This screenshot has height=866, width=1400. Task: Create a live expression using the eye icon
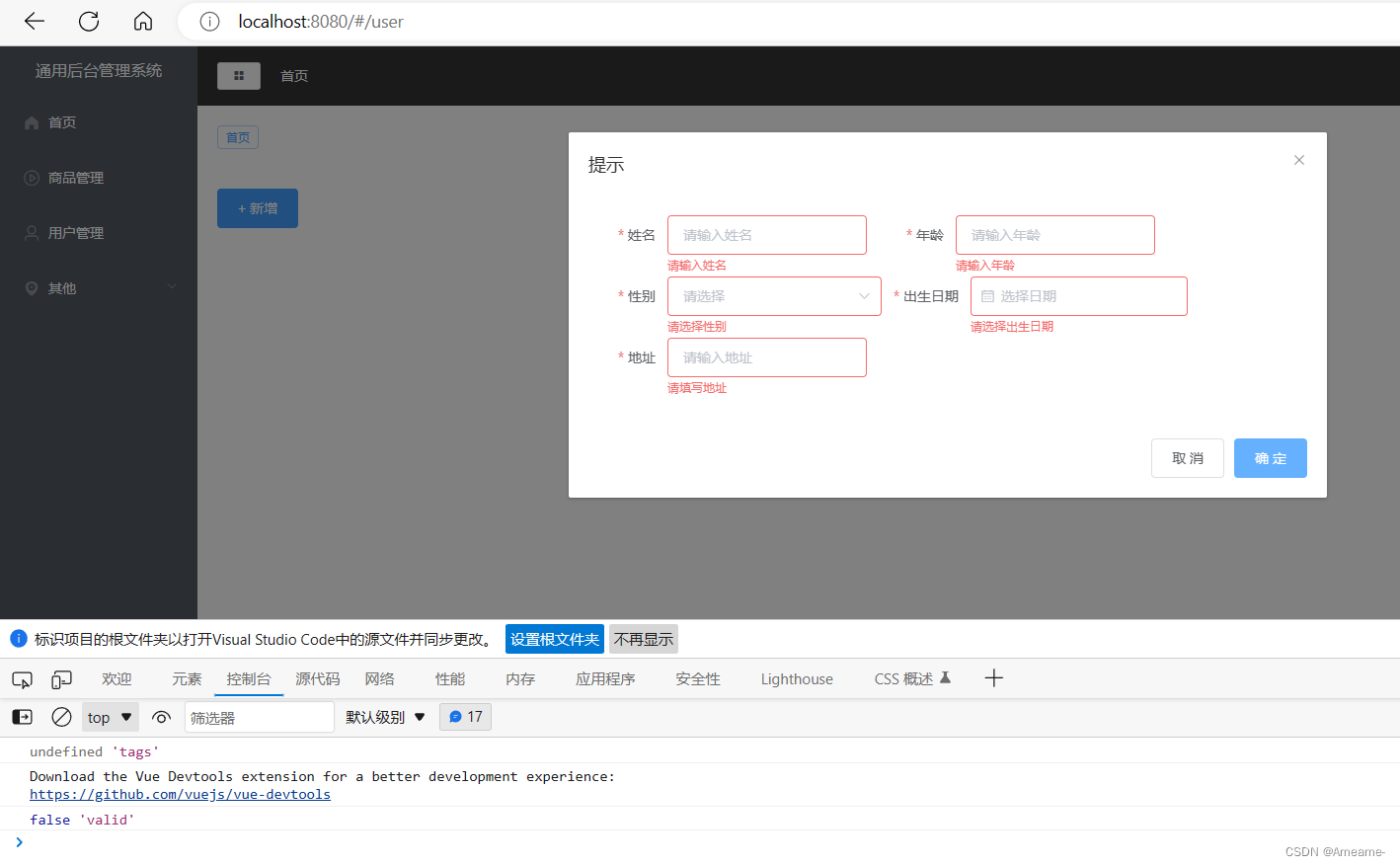pos(161,717)
